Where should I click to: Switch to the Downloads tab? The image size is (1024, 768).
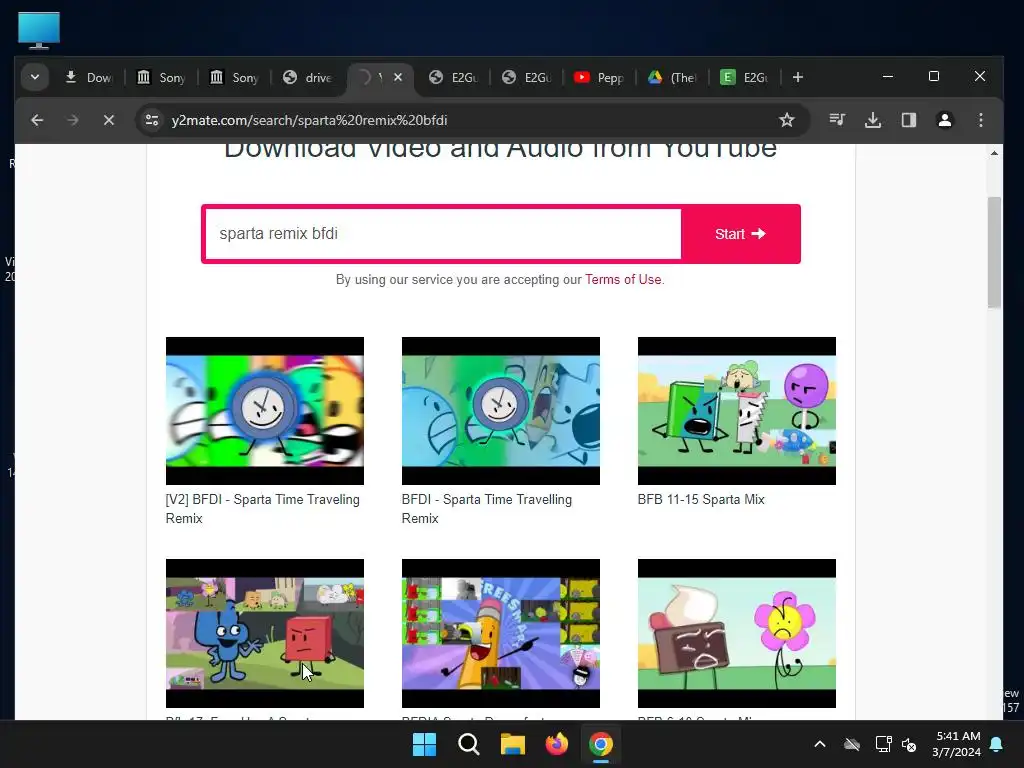[x=89, y=78]
